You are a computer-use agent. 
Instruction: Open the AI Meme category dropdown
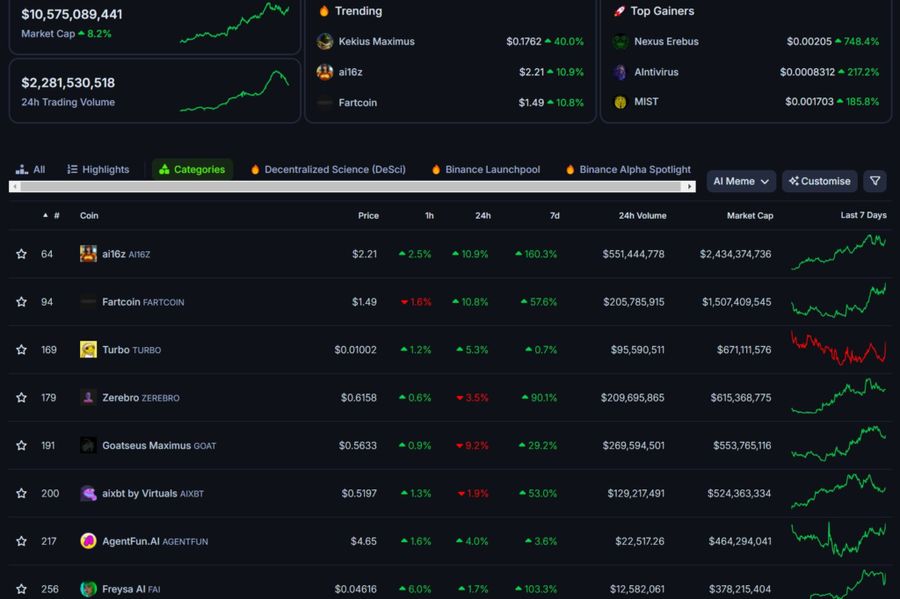coord(741,181)
